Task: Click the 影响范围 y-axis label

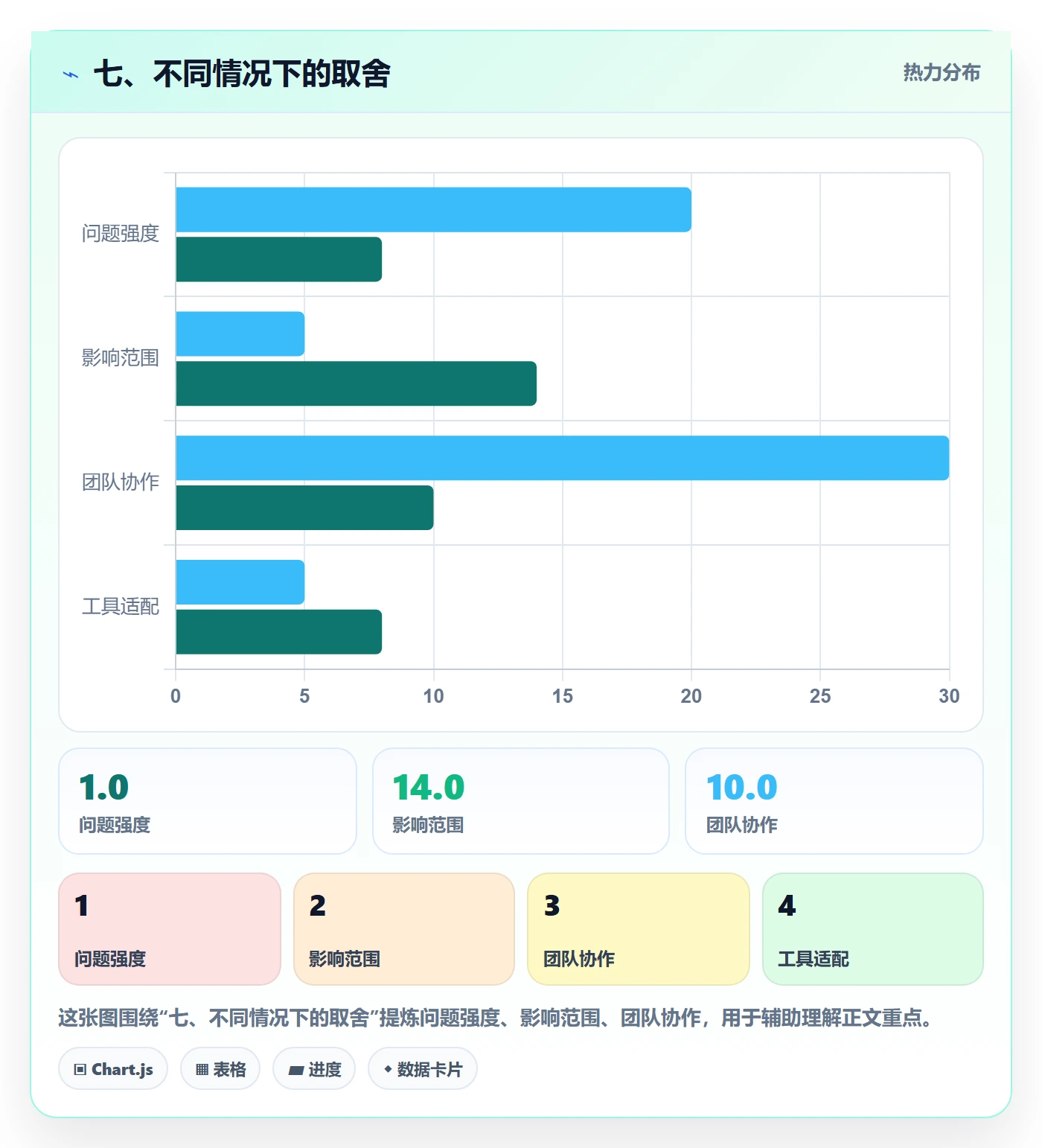Action: [x=121, y=359]
